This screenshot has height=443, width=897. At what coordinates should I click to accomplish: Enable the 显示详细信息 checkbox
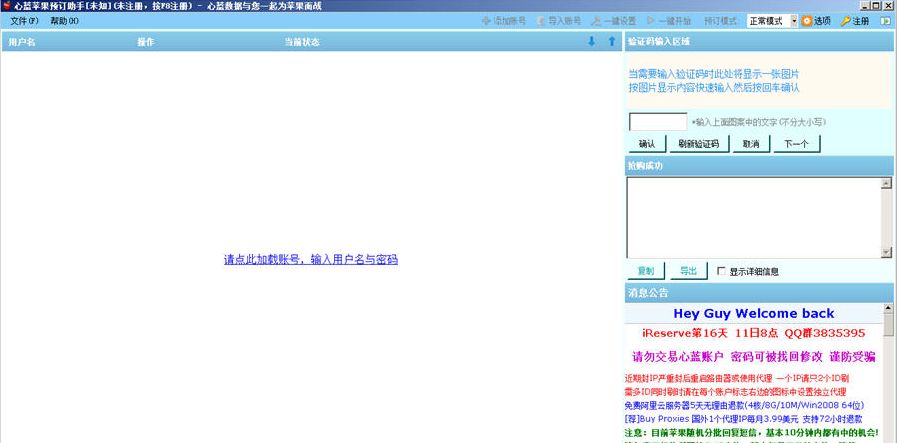coord(721,271)
